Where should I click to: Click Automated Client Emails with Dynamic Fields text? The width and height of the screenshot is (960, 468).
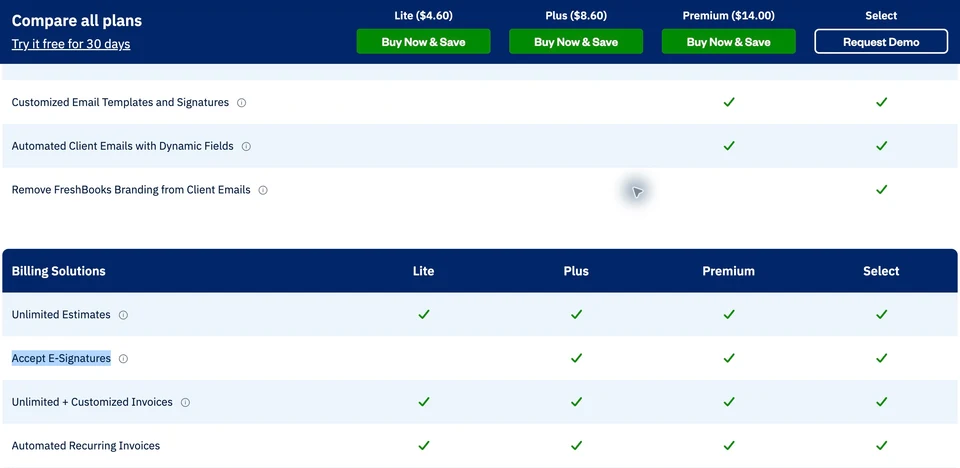tap(122, 146)
